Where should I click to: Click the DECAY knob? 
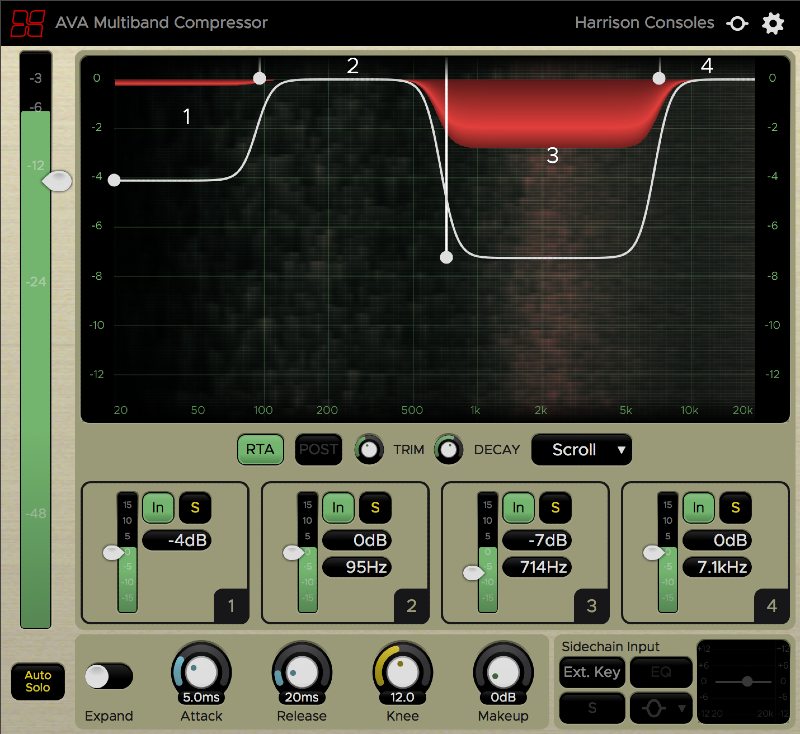coord(447,450)
